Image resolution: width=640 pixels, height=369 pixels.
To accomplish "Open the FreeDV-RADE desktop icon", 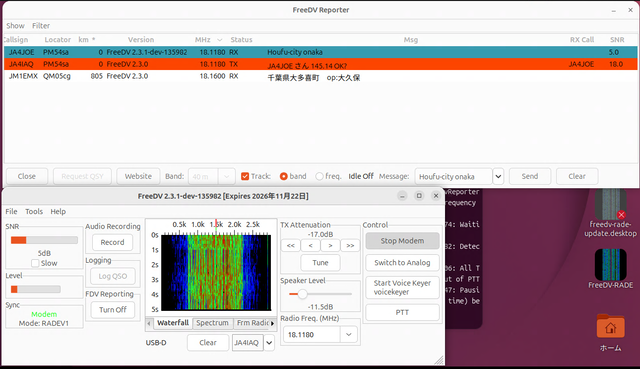I will click(x=610, y=268).
